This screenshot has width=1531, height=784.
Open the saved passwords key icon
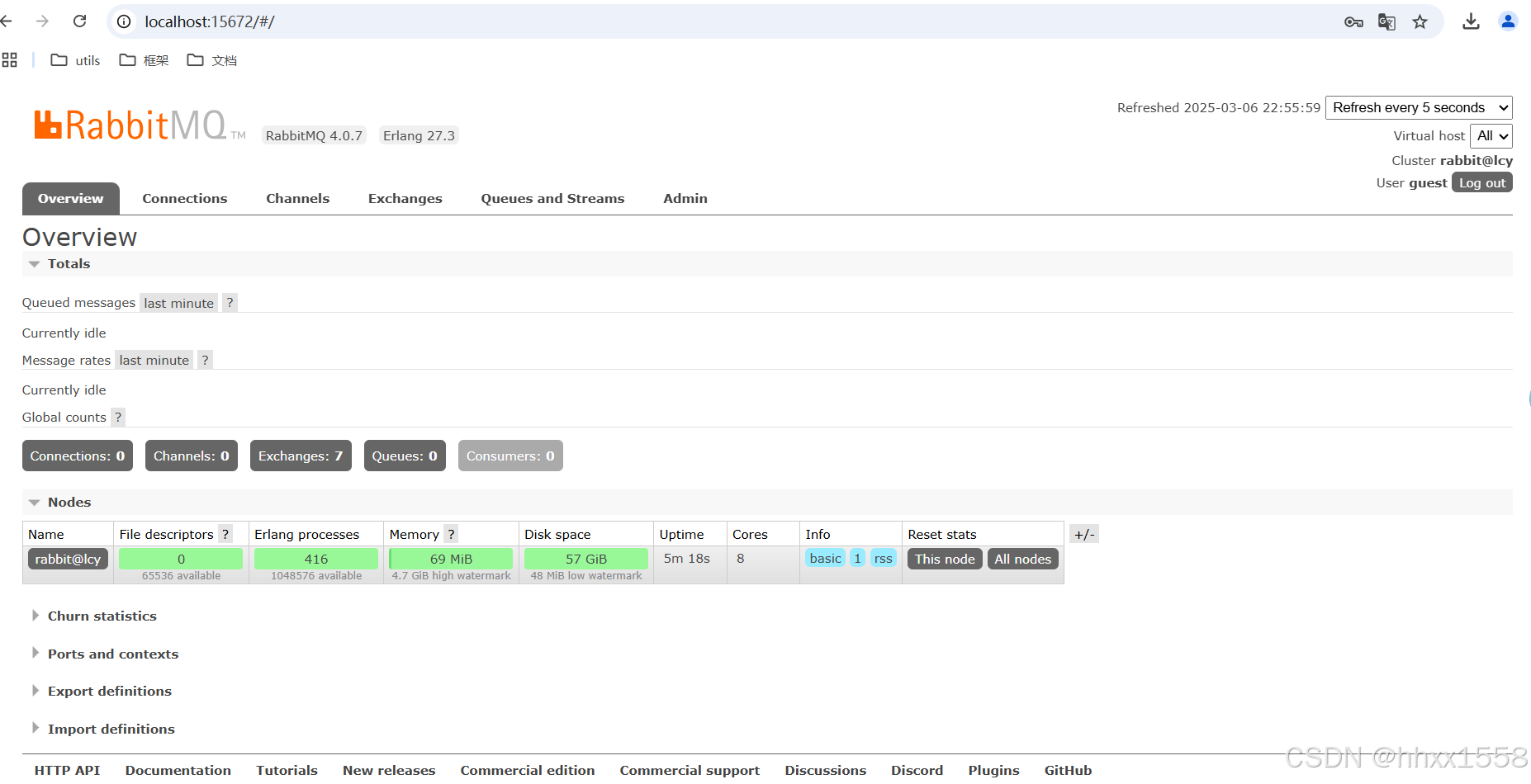pyautogui.click(x=1353, y=22)
